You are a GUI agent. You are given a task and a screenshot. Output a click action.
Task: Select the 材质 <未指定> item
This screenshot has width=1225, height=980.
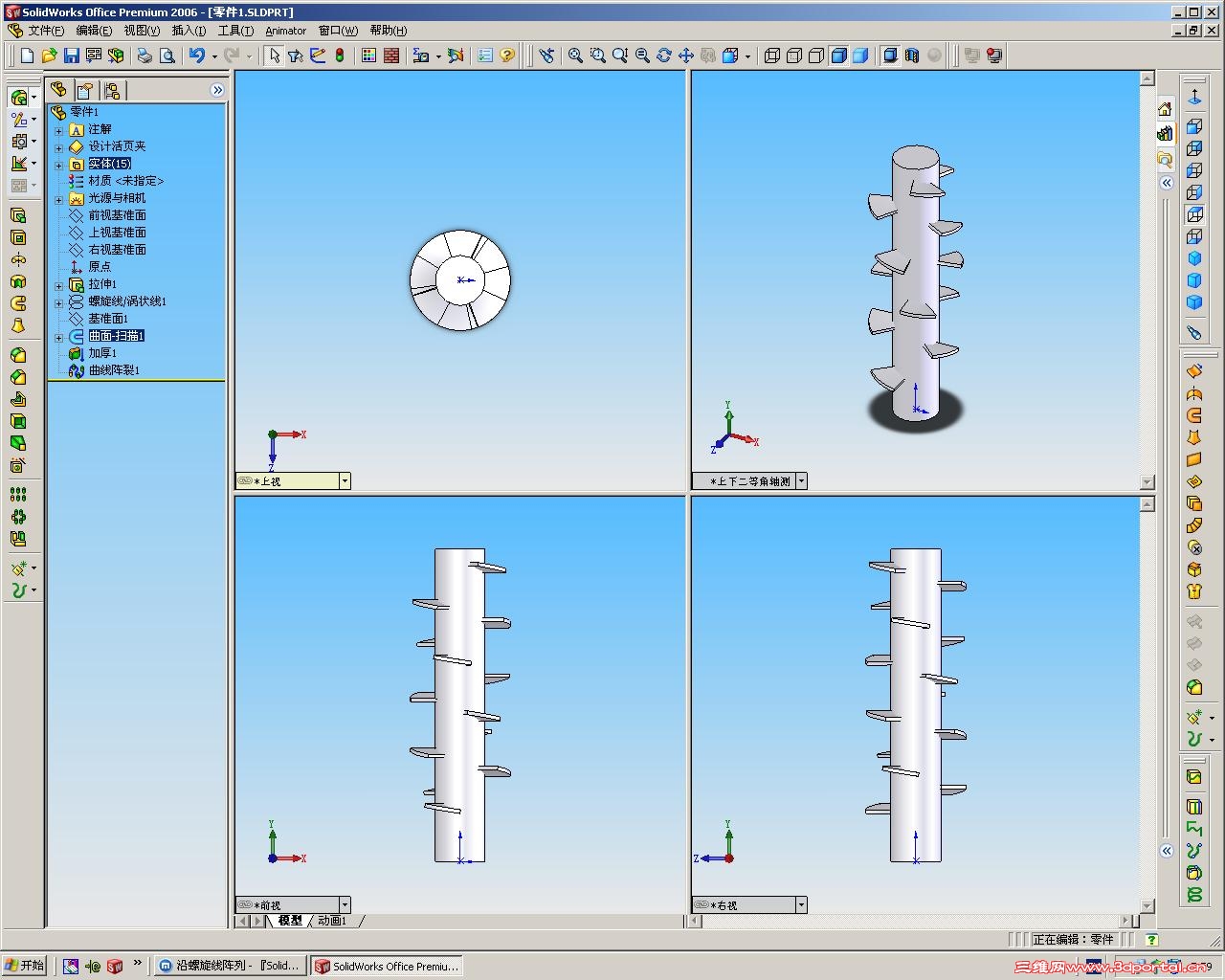point(126,181)
